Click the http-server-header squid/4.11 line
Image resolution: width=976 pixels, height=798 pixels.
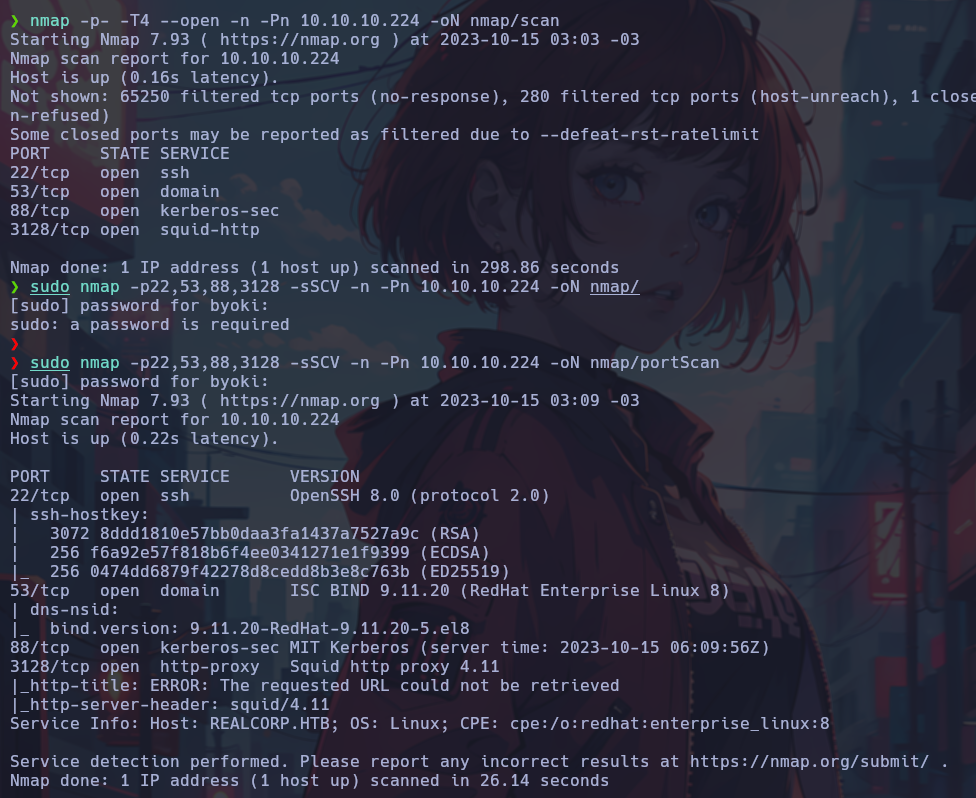click(x=169, y=705)
